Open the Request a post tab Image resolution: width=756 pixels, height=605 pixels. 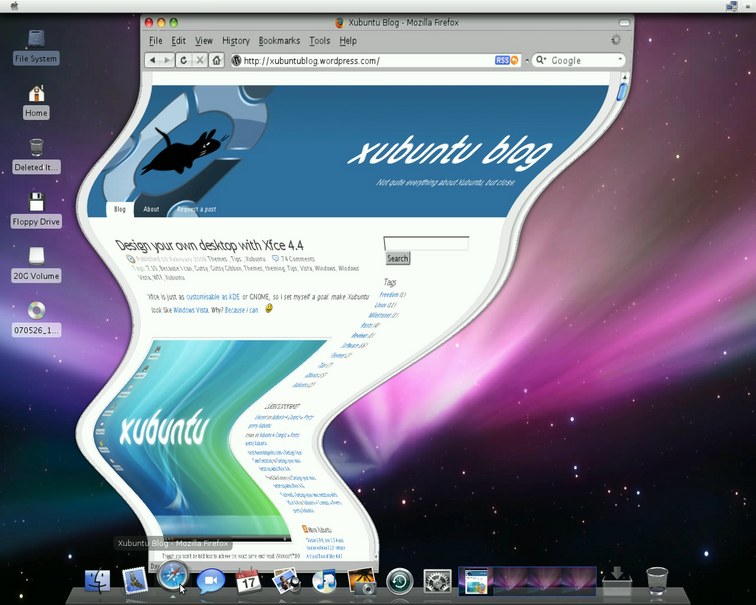pos(196,209)
